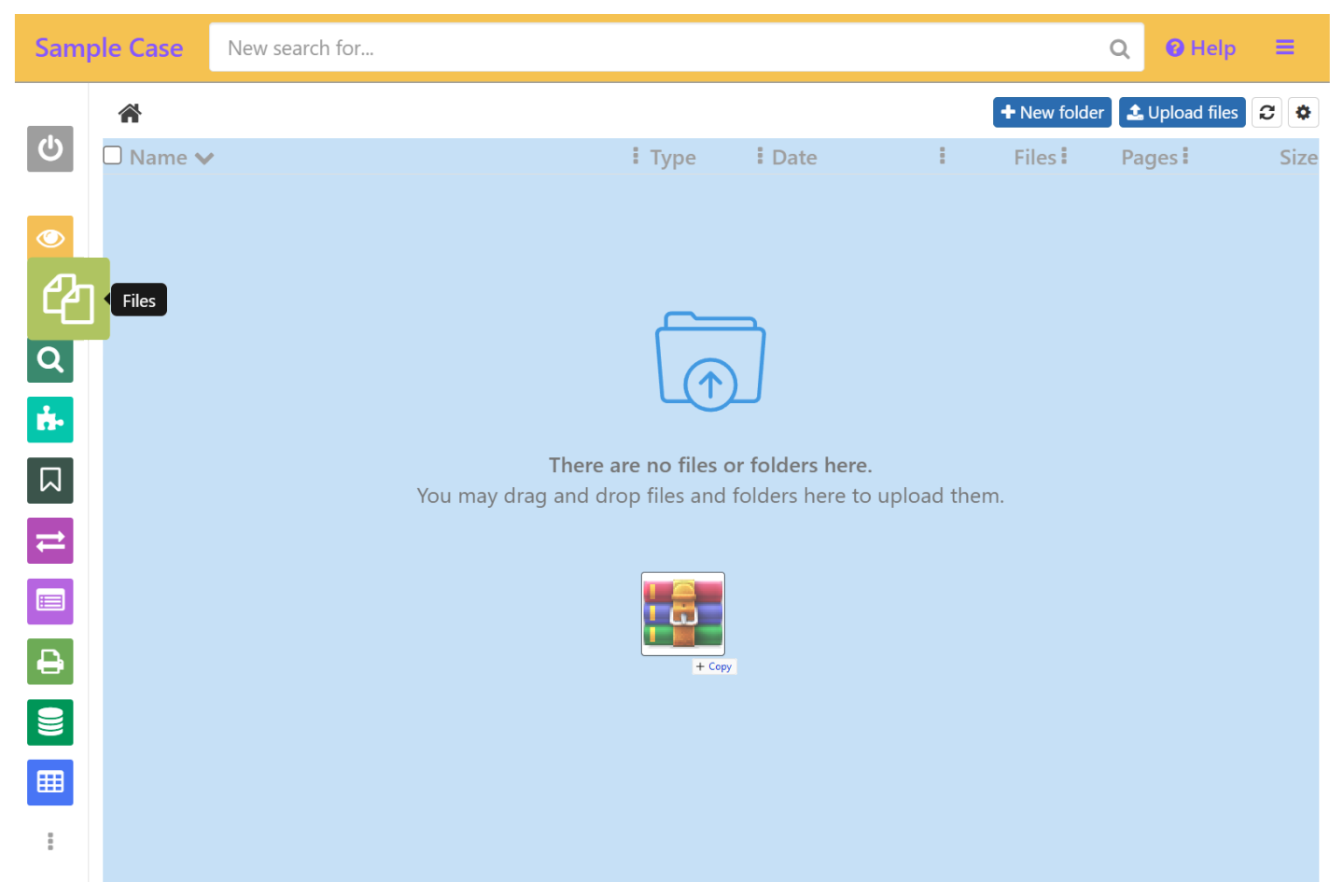Select the transfer arrows icon in the sidebar
This screenshot has width=1344, height=896.
coord(49,540)
